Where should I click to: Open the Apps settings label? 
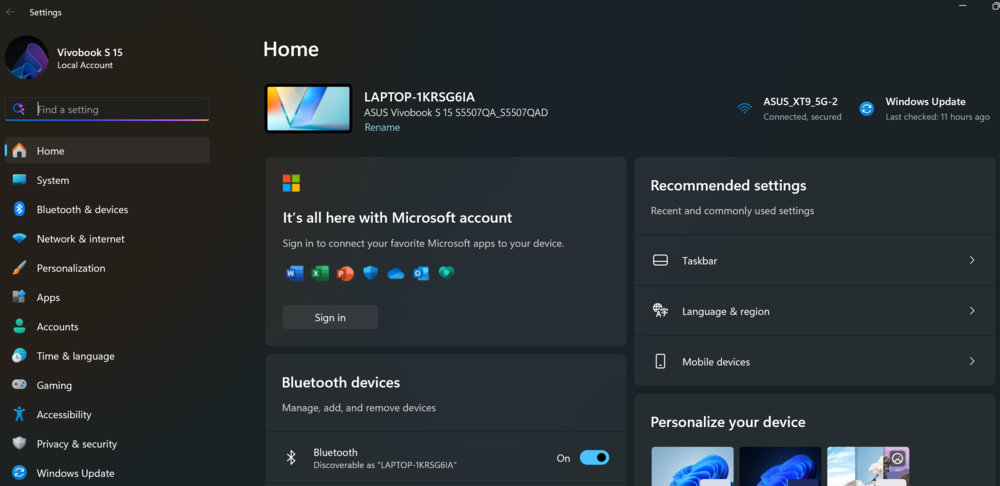[48, 298]
